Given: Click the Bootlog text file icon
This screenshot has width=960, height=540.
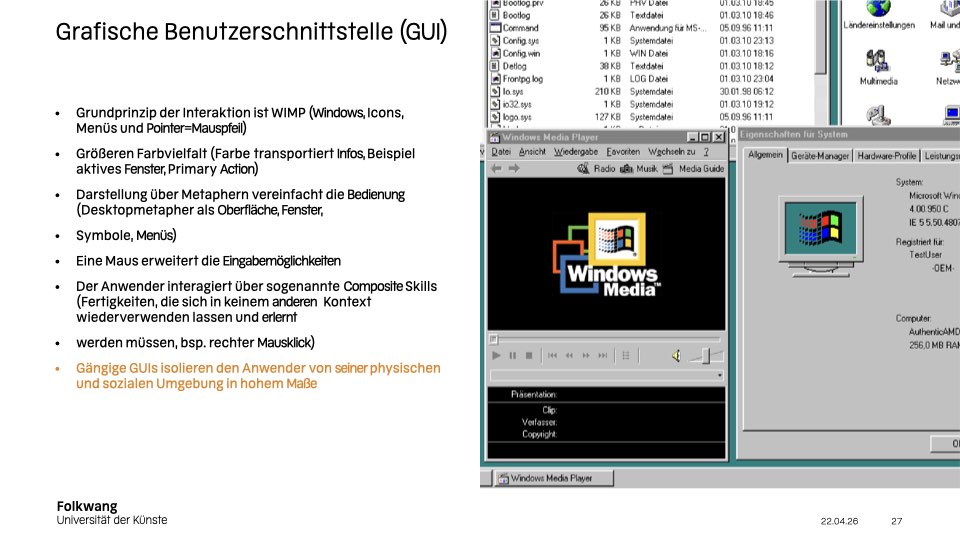Looking at the screenshot, I should point(495,15).
